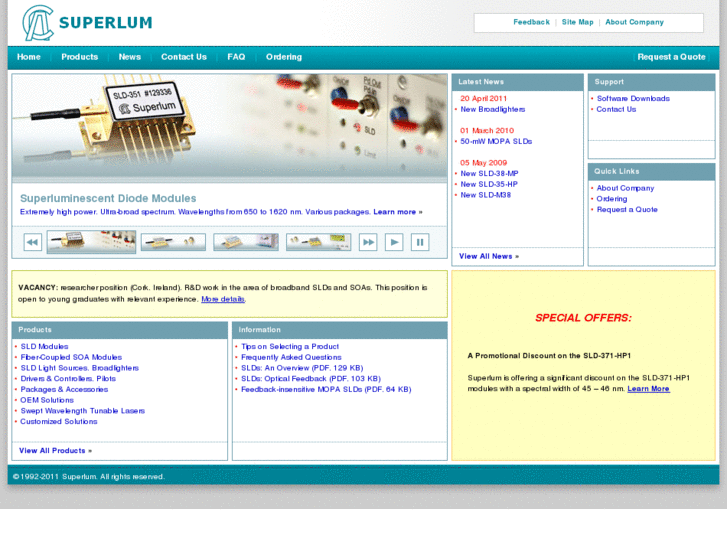Open New SLD-M38 news item

click(x=485, y=195)
